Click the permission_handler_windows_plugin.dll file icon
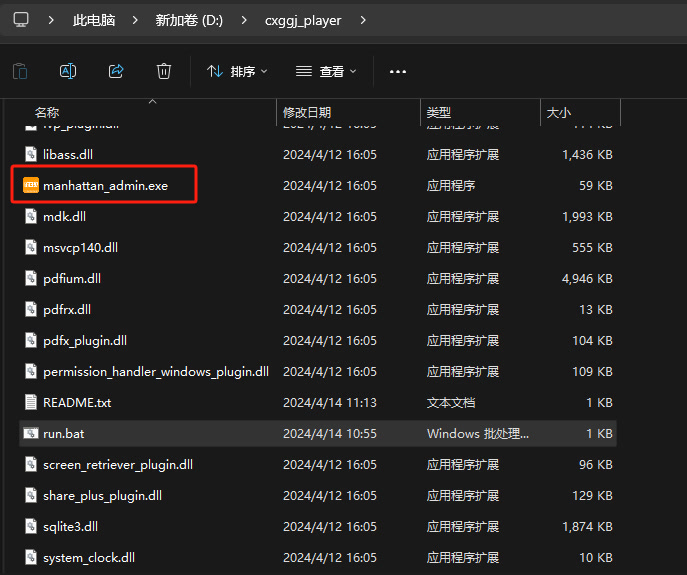The height and width of the screenshot is (575, 687). click(x=31, y=371)
